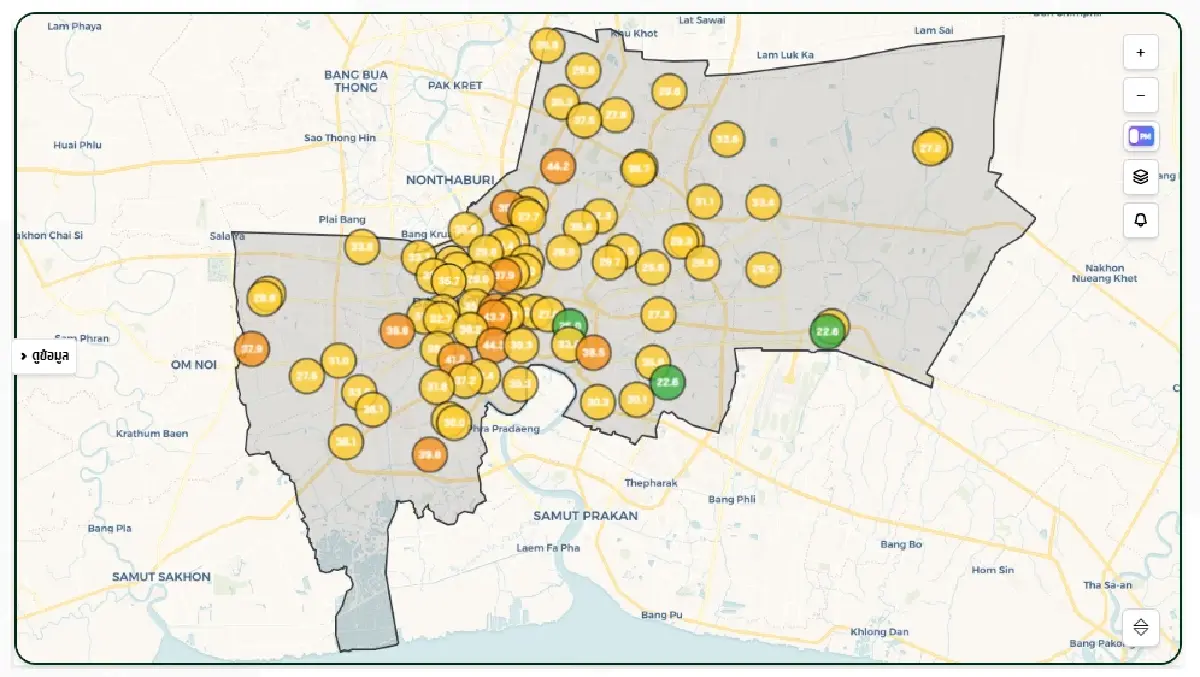Select the yellow 27.3 station marker
Image resolution: width=1200 pixels, height=677 pixels.
pyautogui.click(x=657, y=314)
